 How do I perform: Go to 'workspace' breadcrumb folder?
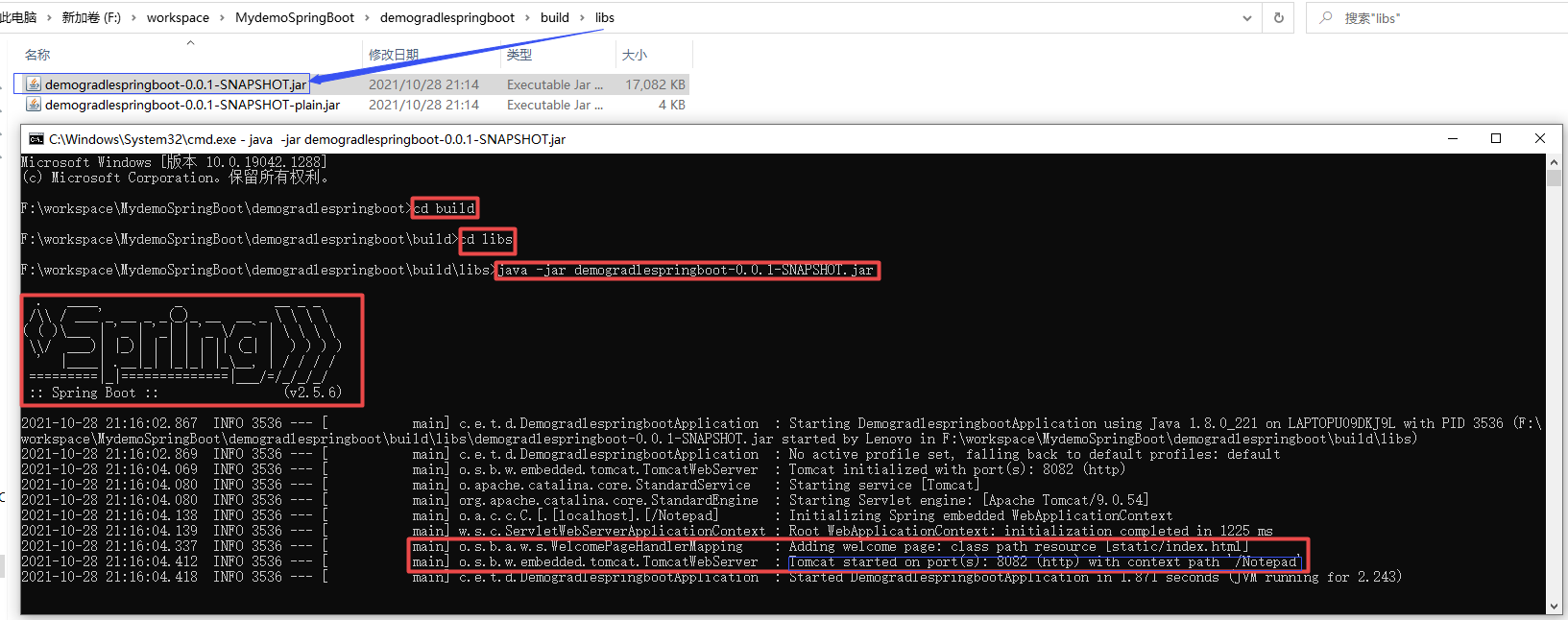coord(178,17)
